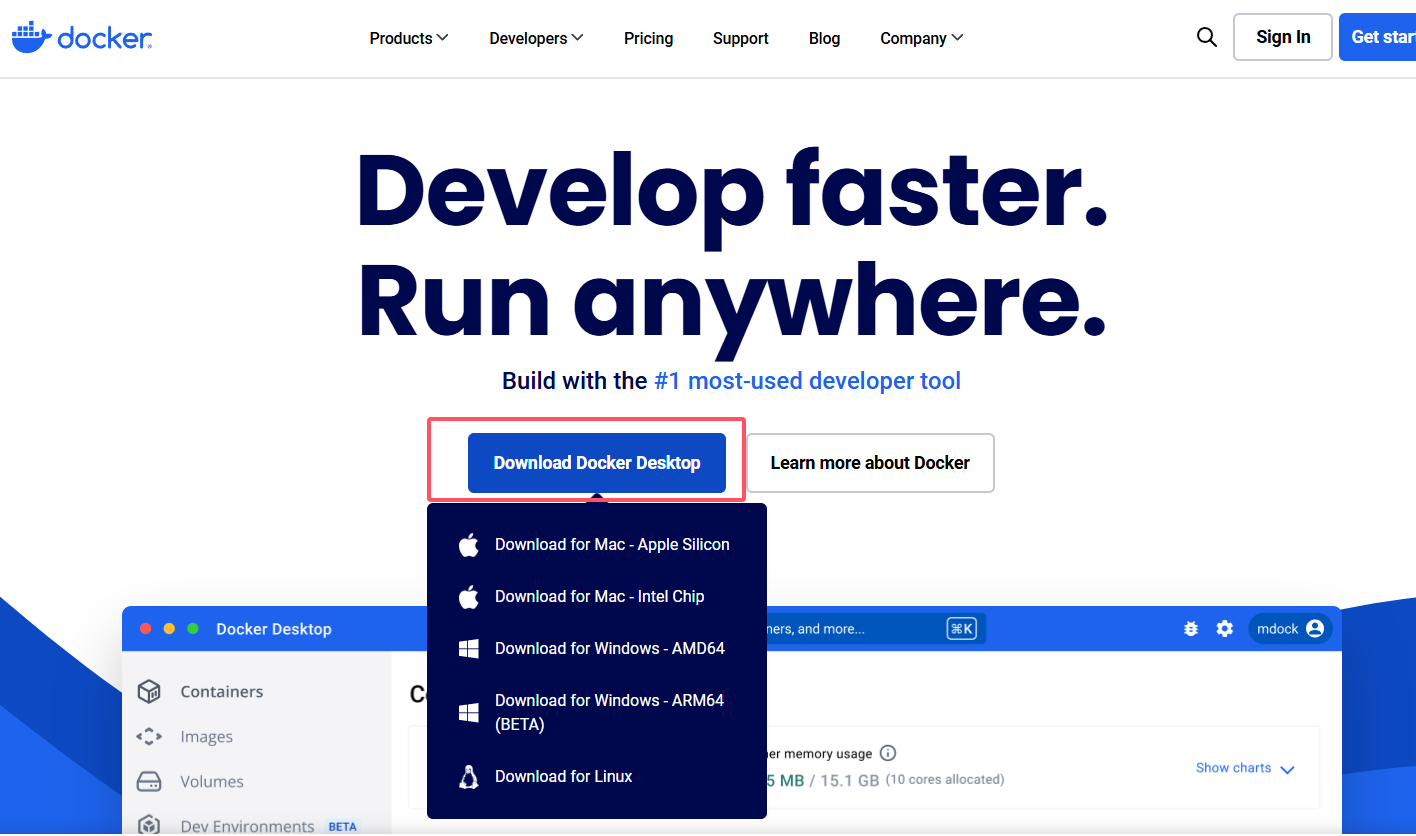The height and width of the screenshot is (836, 1416).
Task: Click the Linux penguin icon
Action: click(468, 777)
